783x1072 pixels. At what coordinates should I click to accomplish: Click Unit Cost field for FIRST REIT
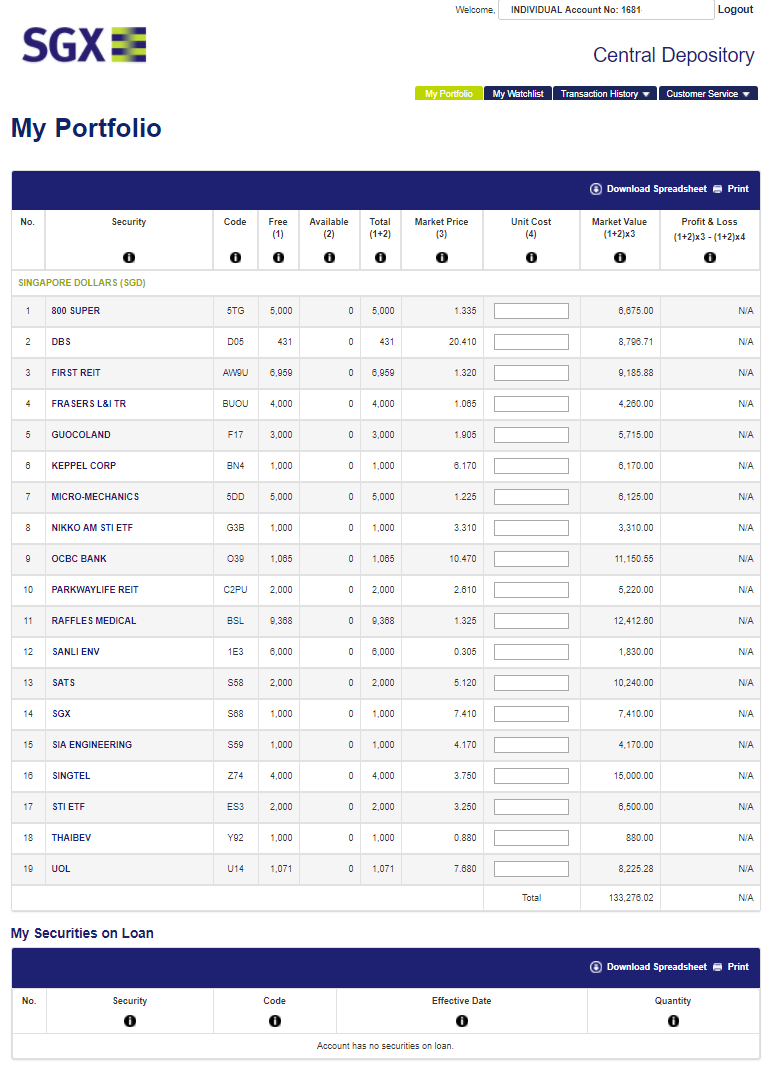pos(531,373)
